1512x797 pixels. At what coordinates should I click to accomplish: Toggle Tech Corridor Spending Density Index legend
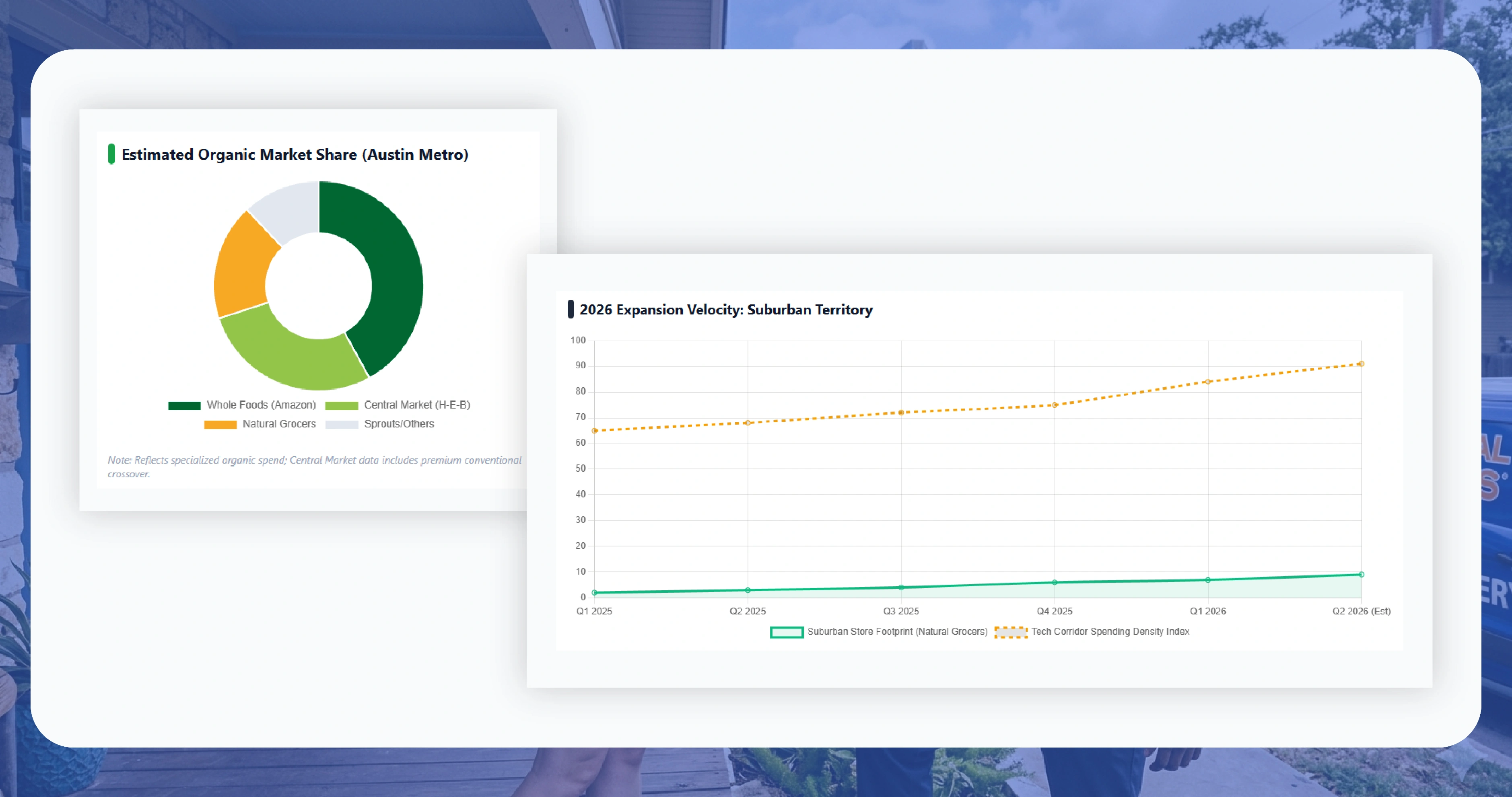click(1109, 632)
